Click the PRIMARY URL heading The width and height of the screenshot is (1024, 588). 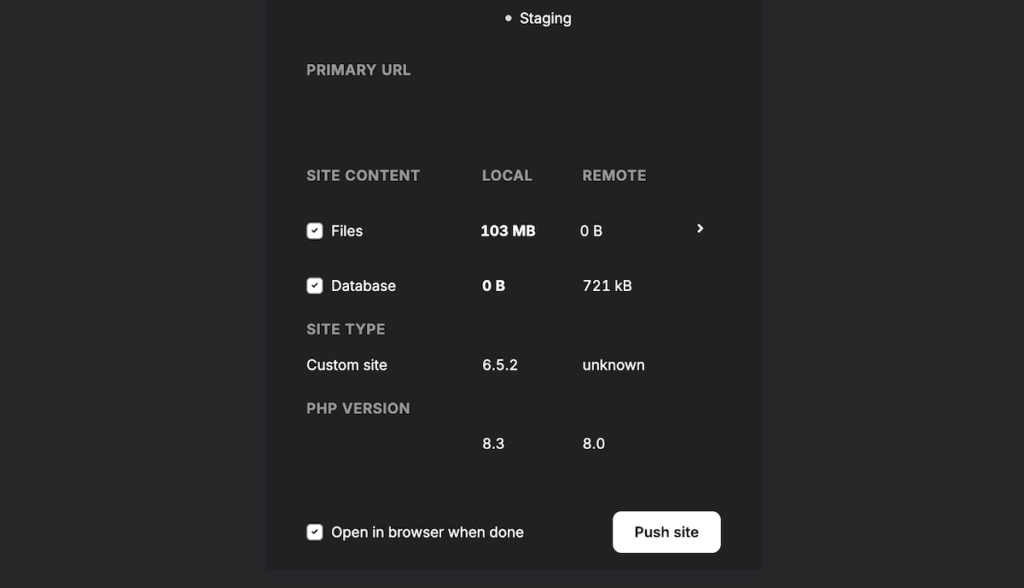[x=358, y=70]
